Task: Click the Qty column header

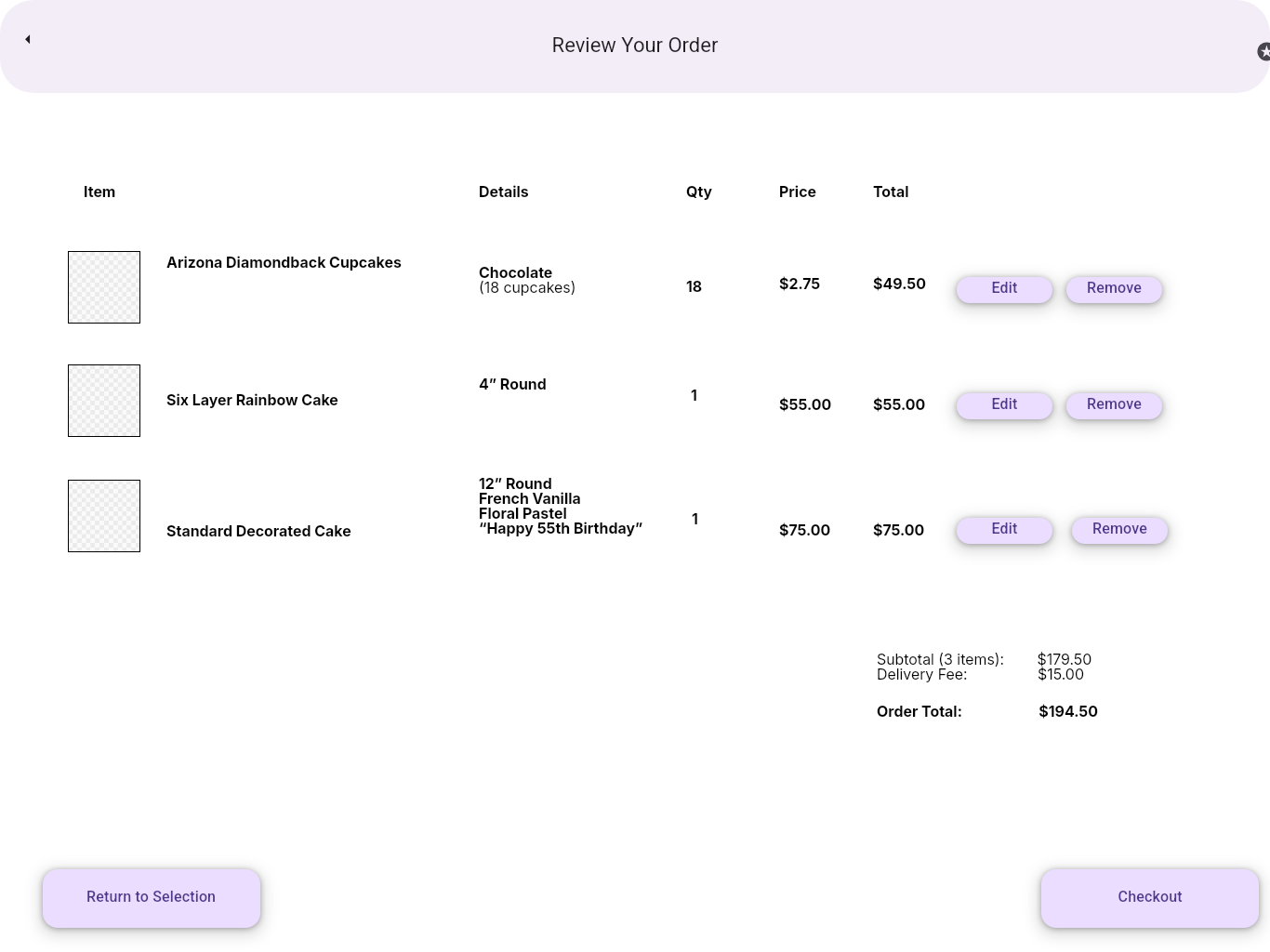Action: [x=699, y=192]
